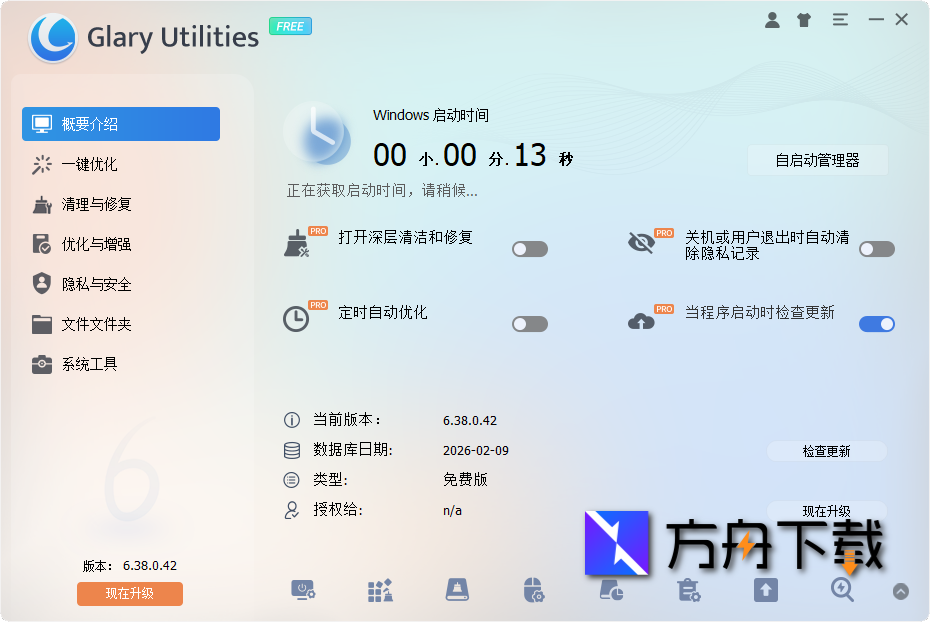Click the user account icon in title bar
This screenshot has width=930, height=622.
pos(772,19)
